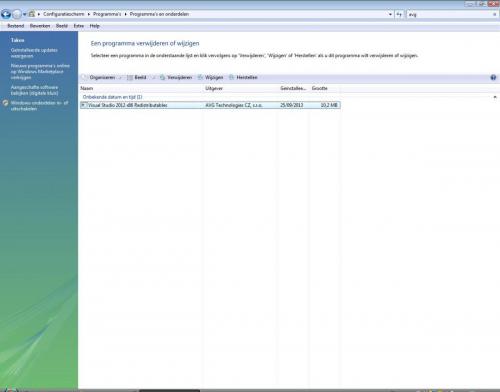500x392 pixels.
Task: Click the blue help question icon
Action: coord(493,77)
